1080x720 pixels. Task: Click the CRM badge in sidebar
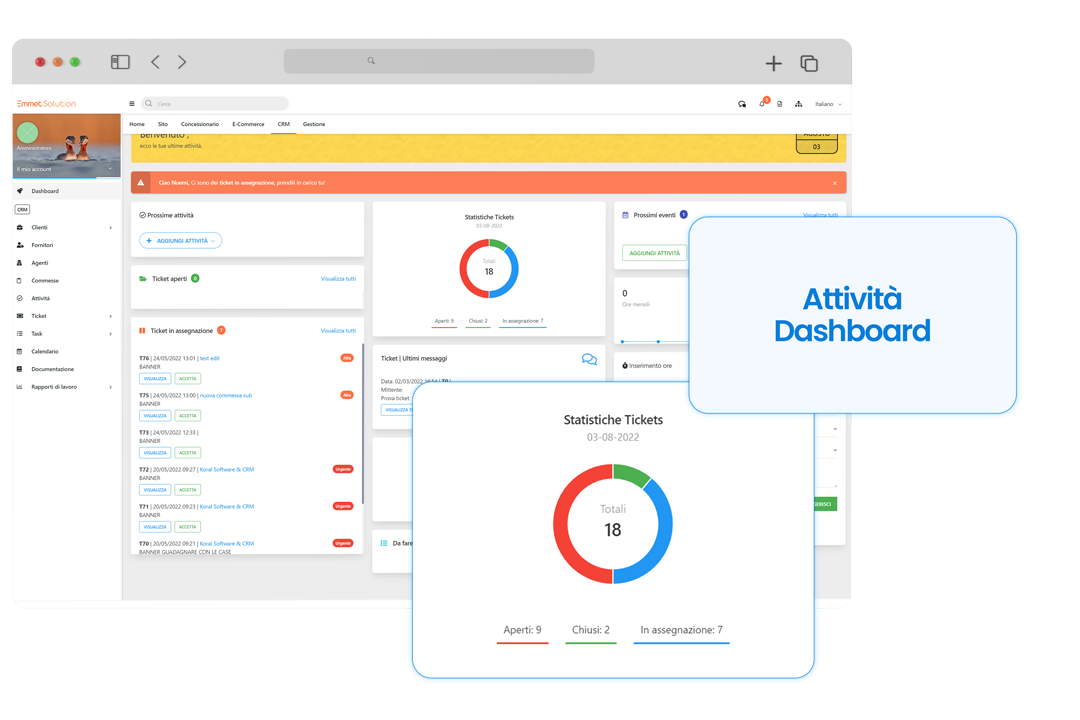pos(22,209)
